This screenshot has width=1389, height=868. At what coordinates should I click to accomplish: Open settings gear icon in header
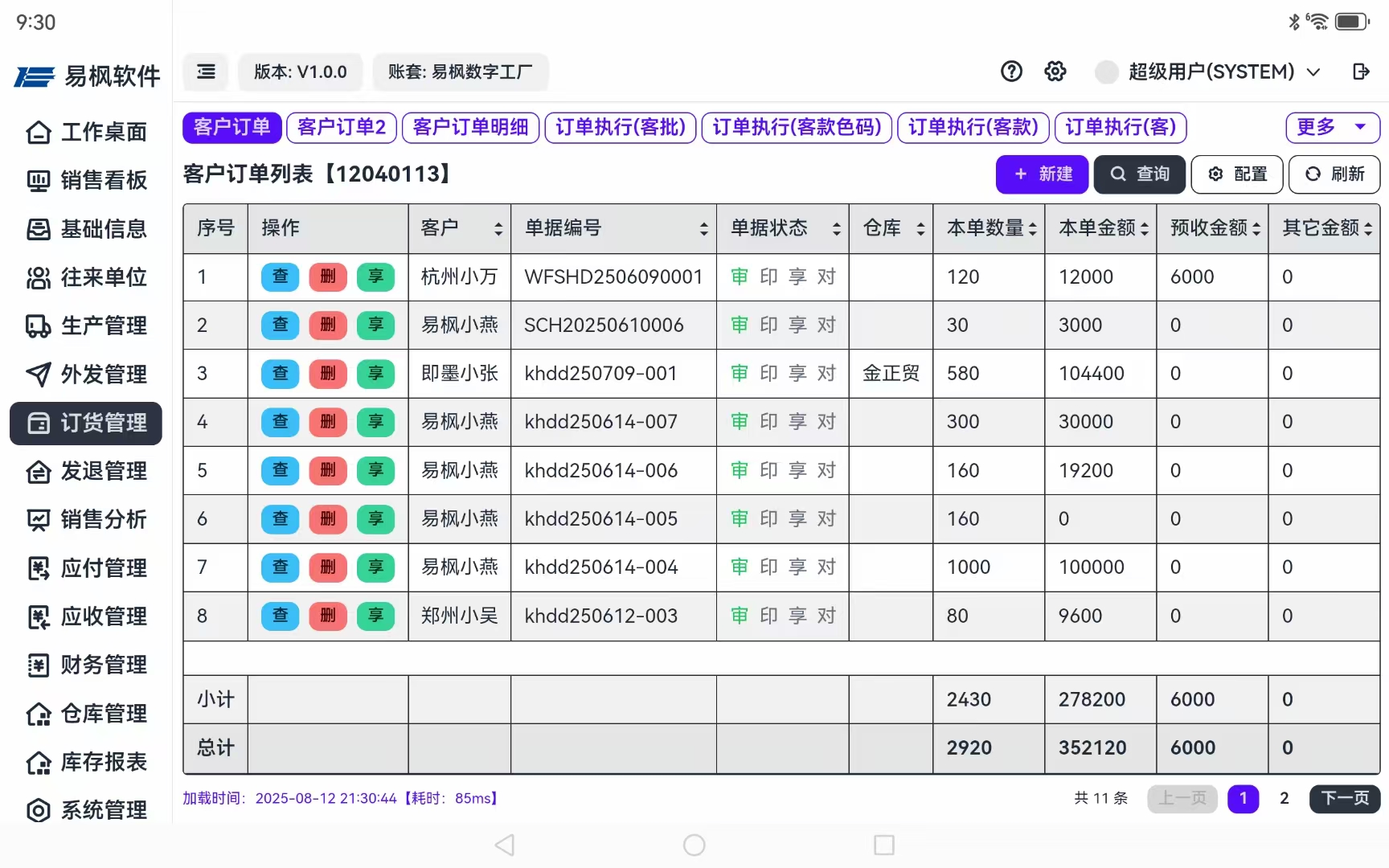point(1055,72)
